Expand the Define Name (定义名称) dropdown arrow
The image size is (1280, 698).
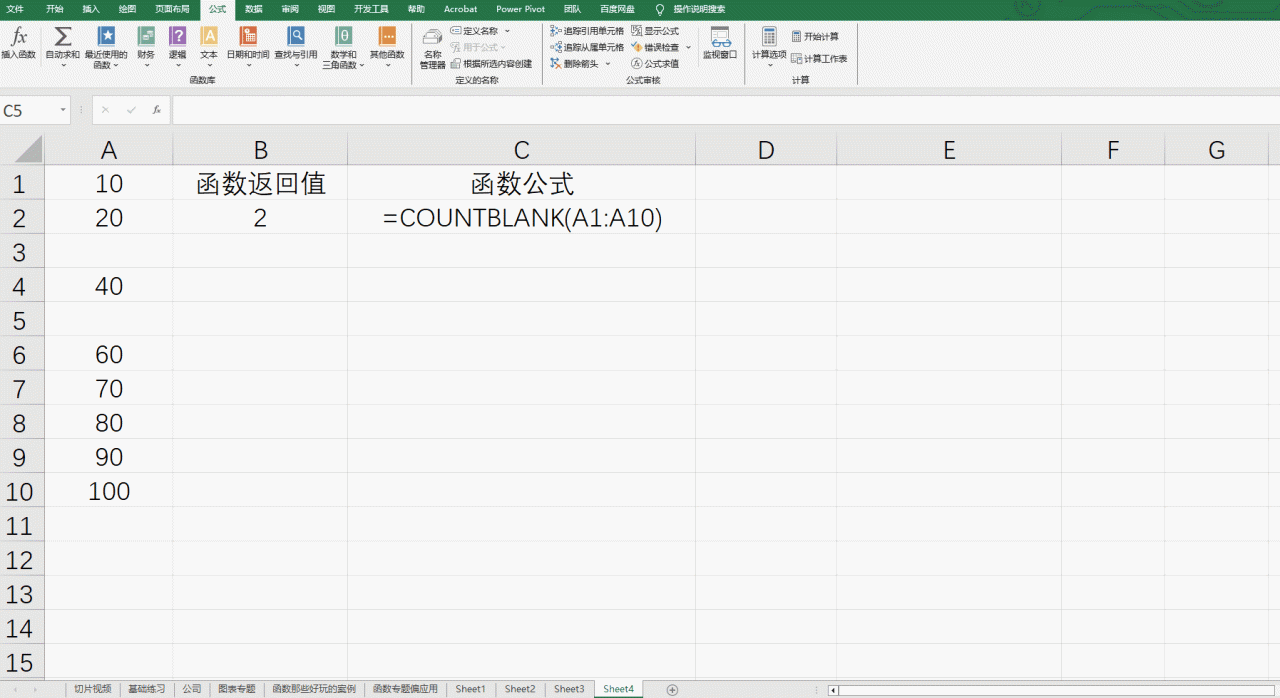coord(507,31)
